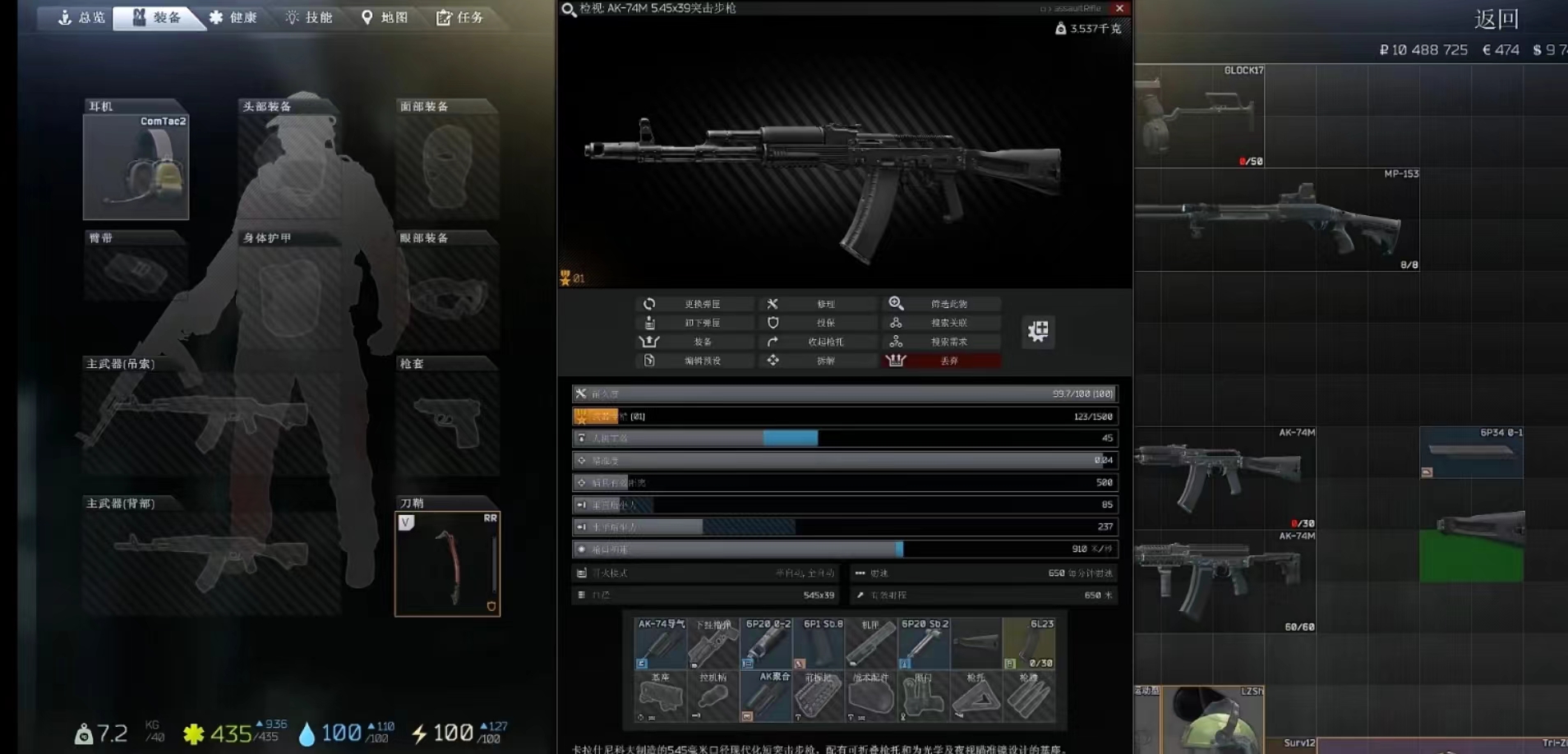Choose the 投保 insure shield option

point(818,323)
